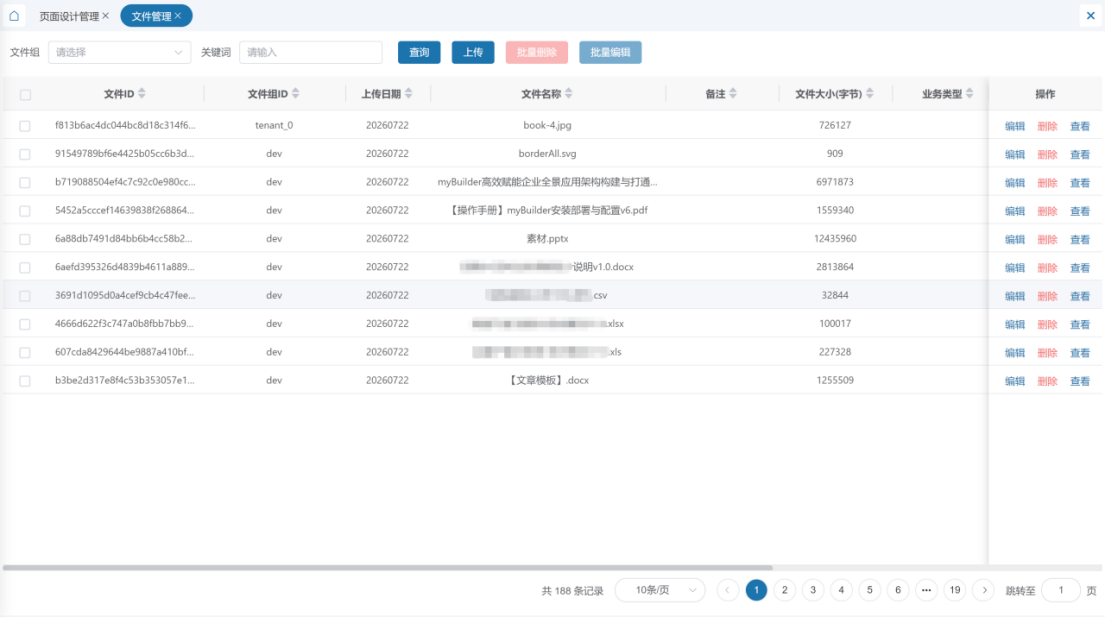Screen dimensions: 1105x617
Task: Sort by the 备注 column arrows
Action: coord(733,94)
